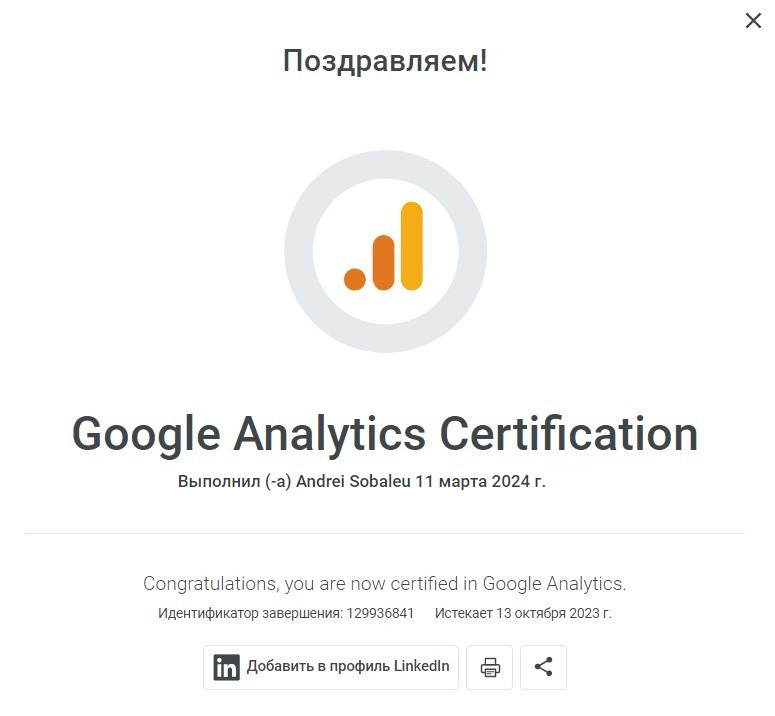Close the certificate dialog with the X
Viewport: 775px width, 716px height.
click(753, 21)
